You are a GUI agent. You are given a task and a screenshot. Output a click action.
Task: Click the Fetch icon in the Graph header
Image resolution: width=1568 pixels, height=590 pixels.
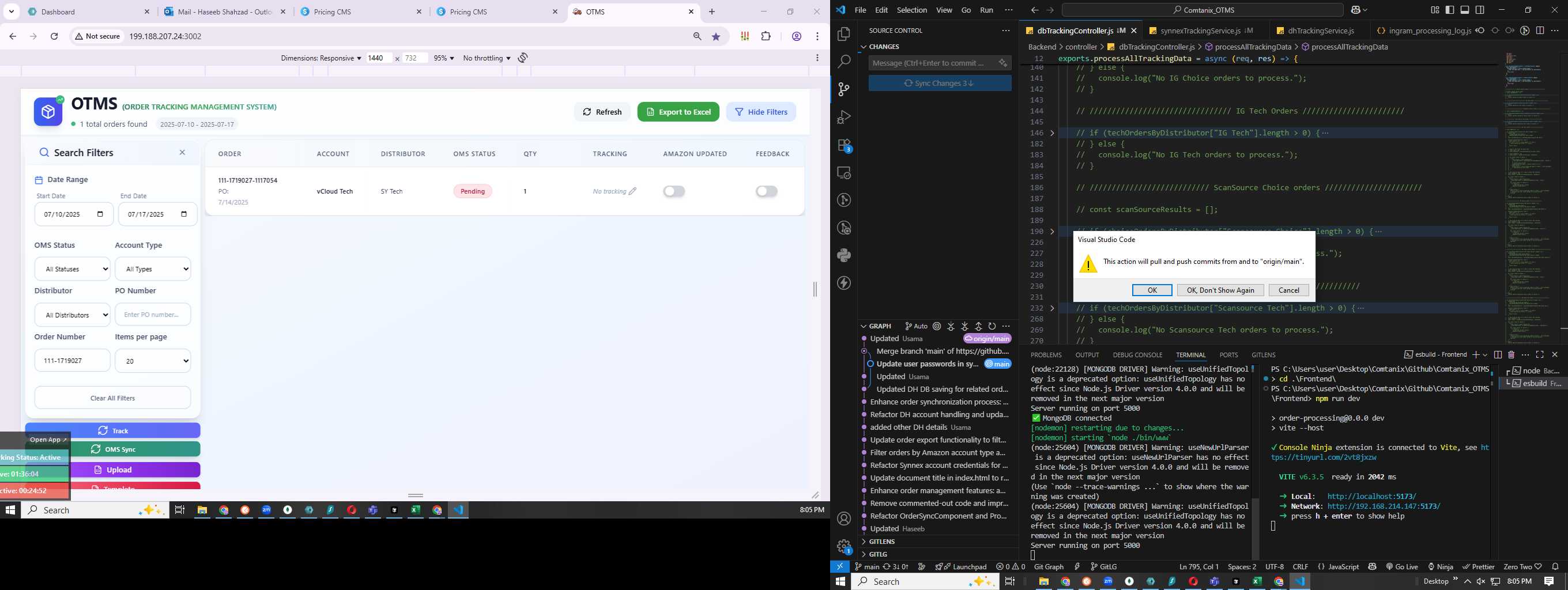point(951,326)
